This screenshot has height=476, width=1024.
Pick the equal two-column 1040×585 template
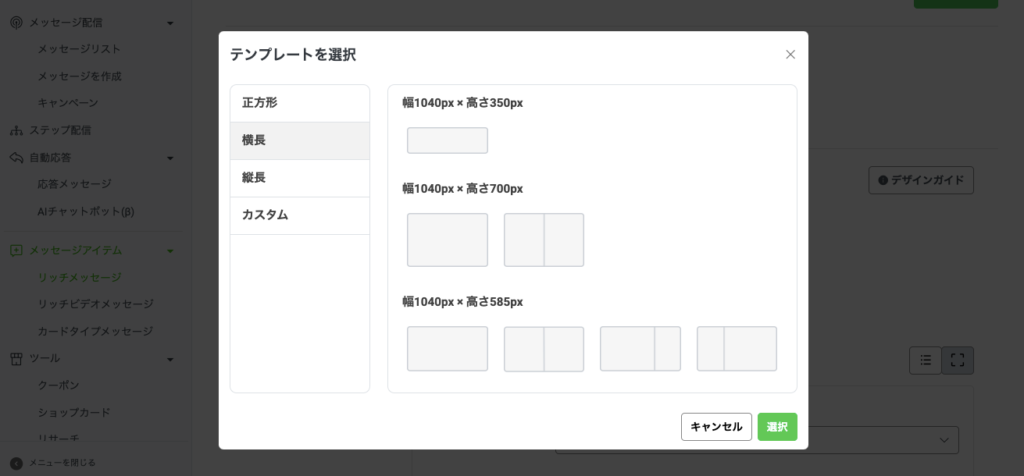tap(544, 349)
